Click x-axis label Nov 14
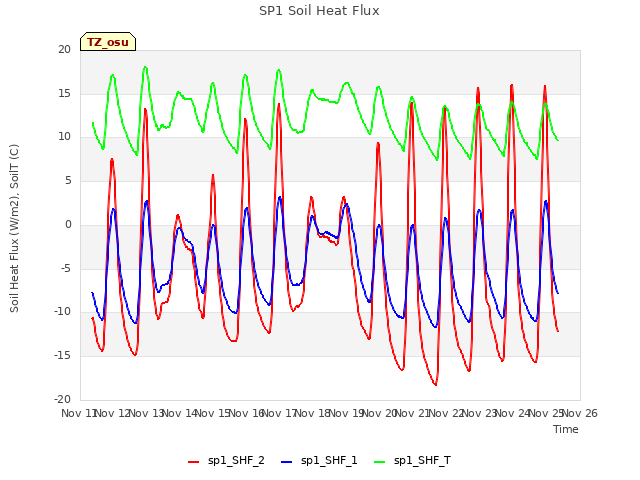Viewport: 640px width, 480px height. tap(180, 413)
